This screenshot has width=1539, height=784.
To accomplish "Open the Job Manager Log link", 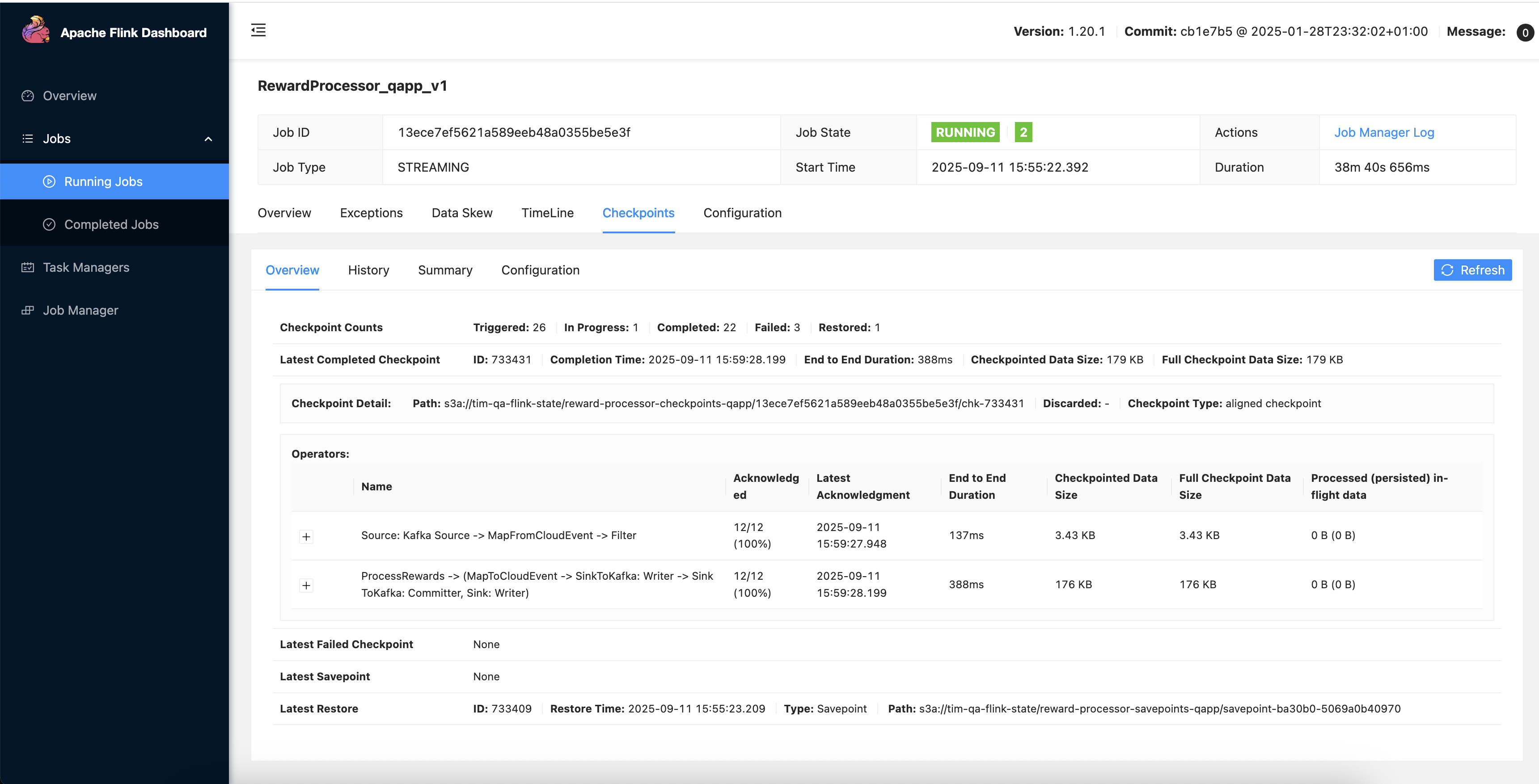I will (1384, 133).
